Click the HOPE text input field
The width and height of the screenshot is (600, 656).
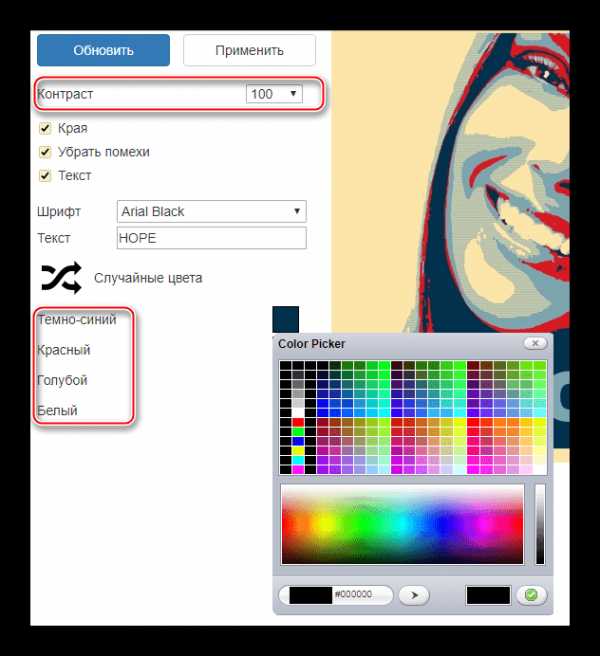[x=211, y=238]
